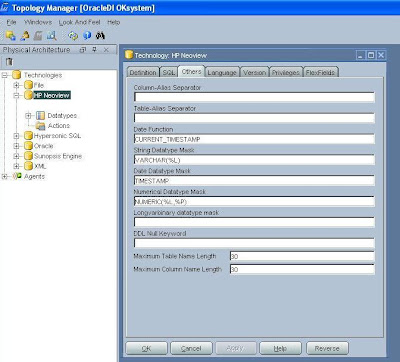Switch to the Language tab
This screenshot has height=362, width=400.
coord(222,72)
